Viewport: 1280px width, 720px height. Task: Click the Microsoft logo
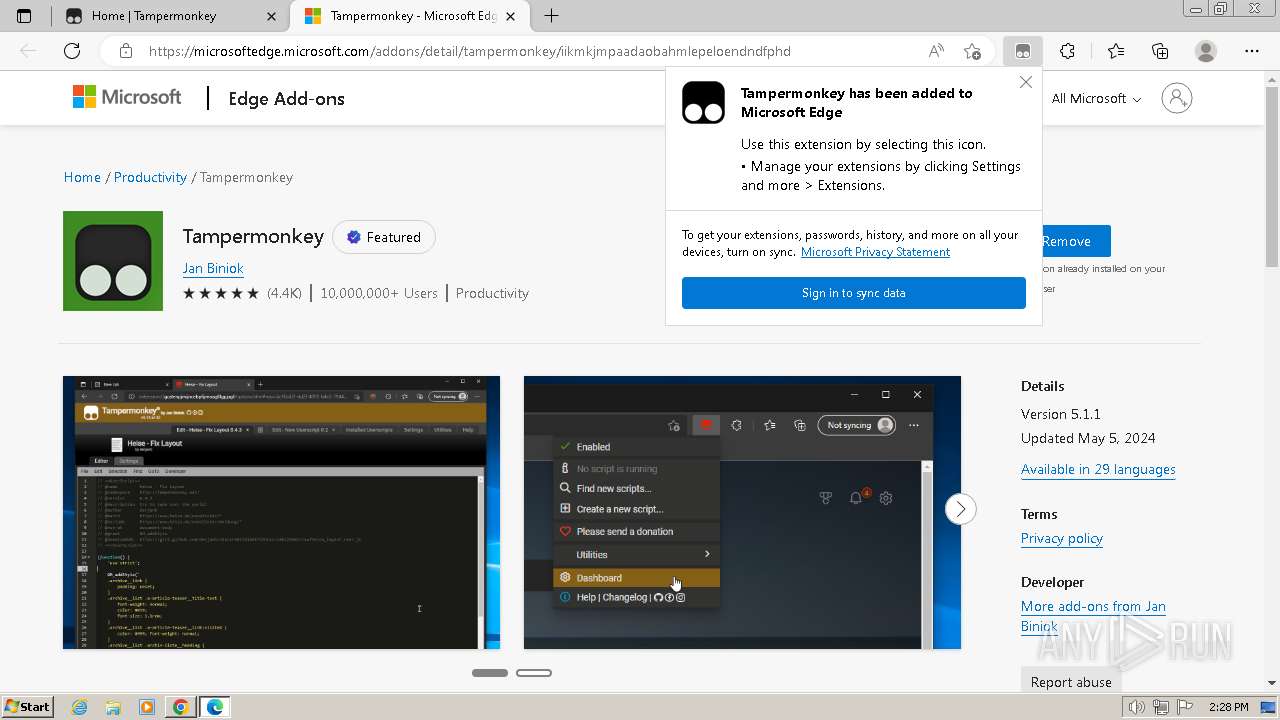pyautogui.click(x=127, y=97)
